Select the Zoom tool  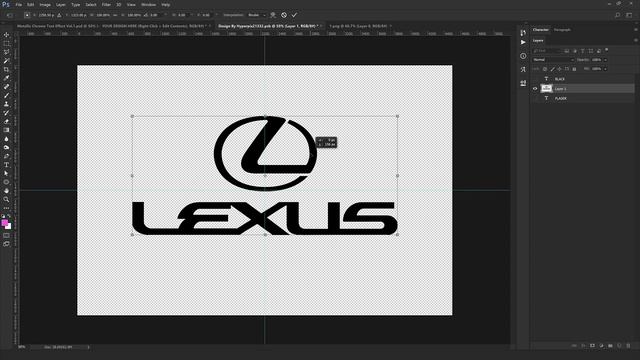tap(6, 200)
